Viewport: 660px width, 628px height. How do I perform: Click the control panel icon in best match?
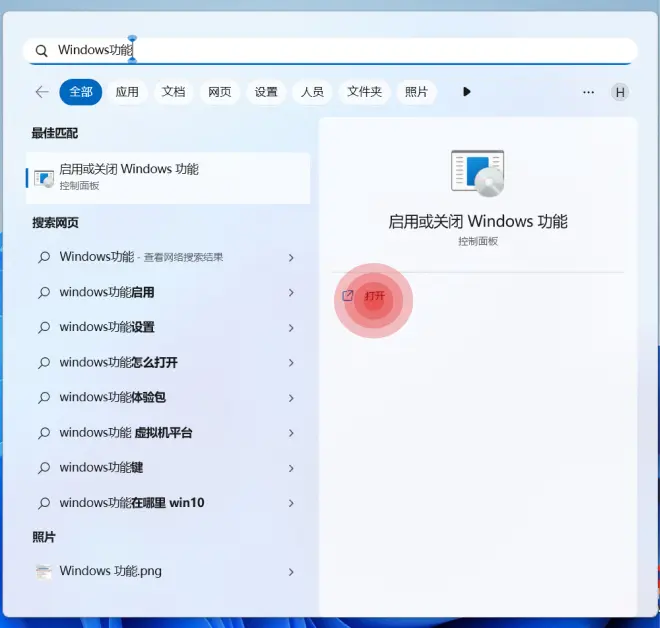pos(44,178)
